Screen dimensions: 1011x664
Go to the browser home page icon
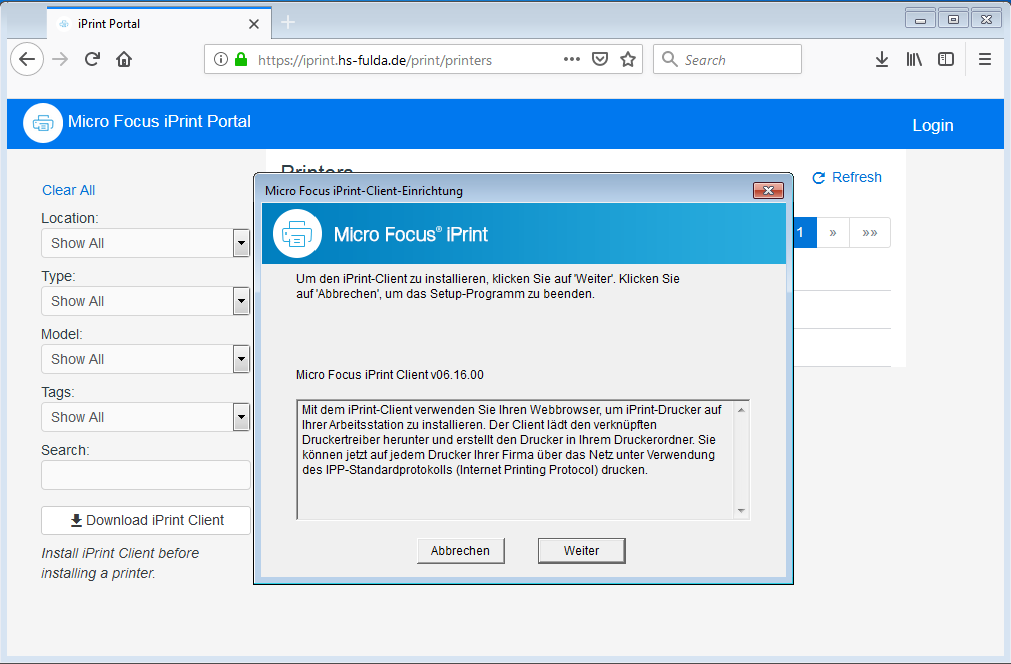[x=124, y=60]
